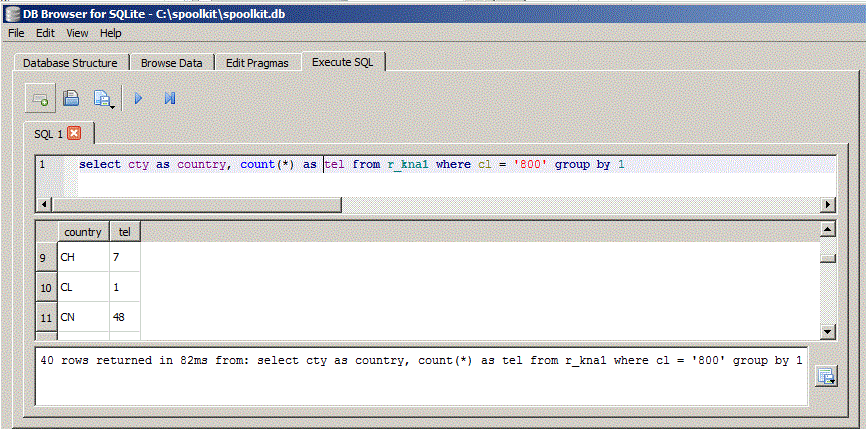Click line number 1 in editor gutter

(x=42, y=165)
